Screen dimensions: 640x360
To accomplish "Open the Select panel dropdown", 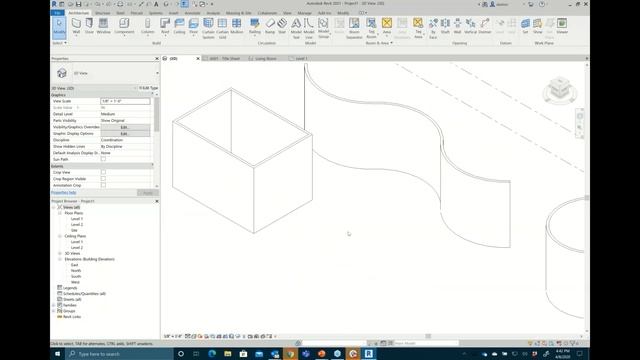I will tap(60, 43).
